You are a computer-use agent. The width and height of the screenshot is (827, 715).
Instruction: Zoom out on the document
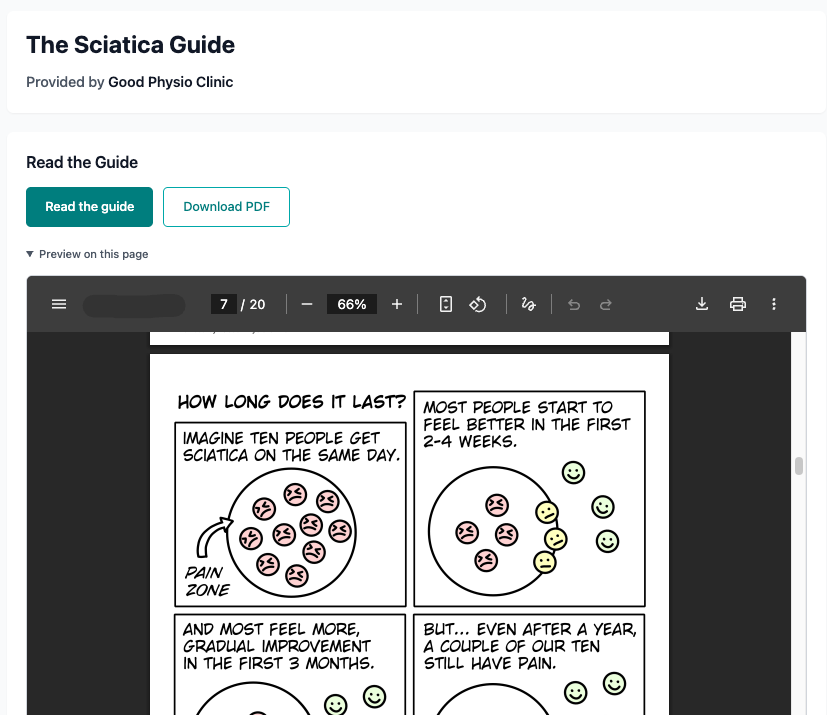pyautogui.click(x=307, y=304)
